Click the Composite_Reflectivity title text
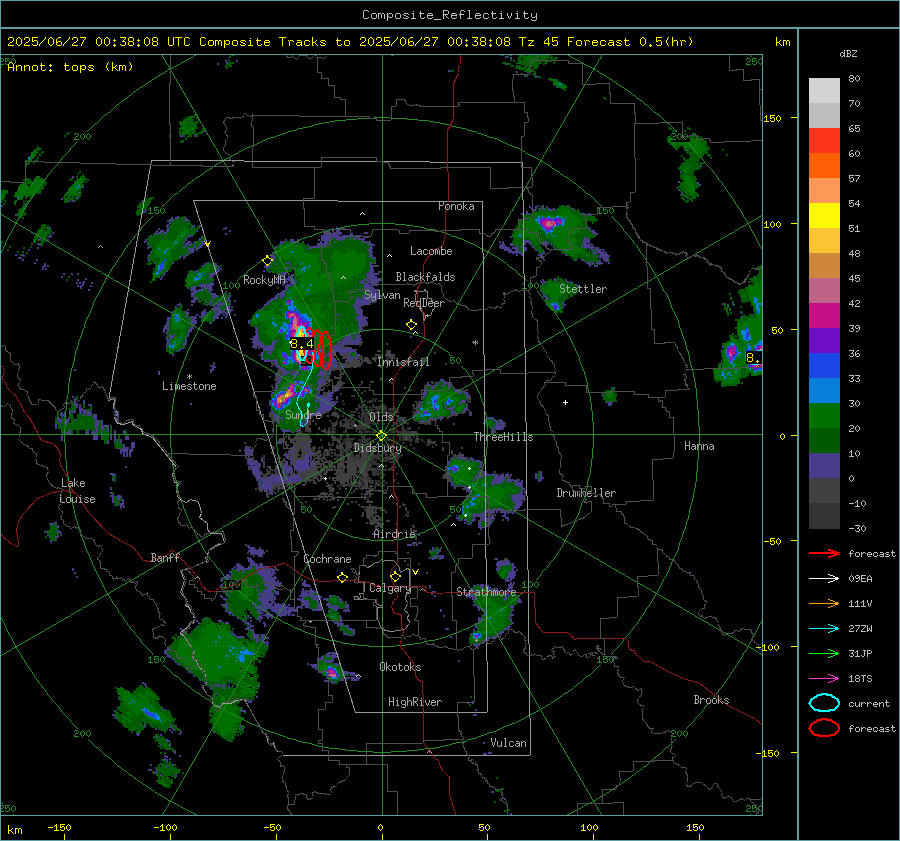The height and width of the screenshot is (841, 900). (x=450, y=15)
